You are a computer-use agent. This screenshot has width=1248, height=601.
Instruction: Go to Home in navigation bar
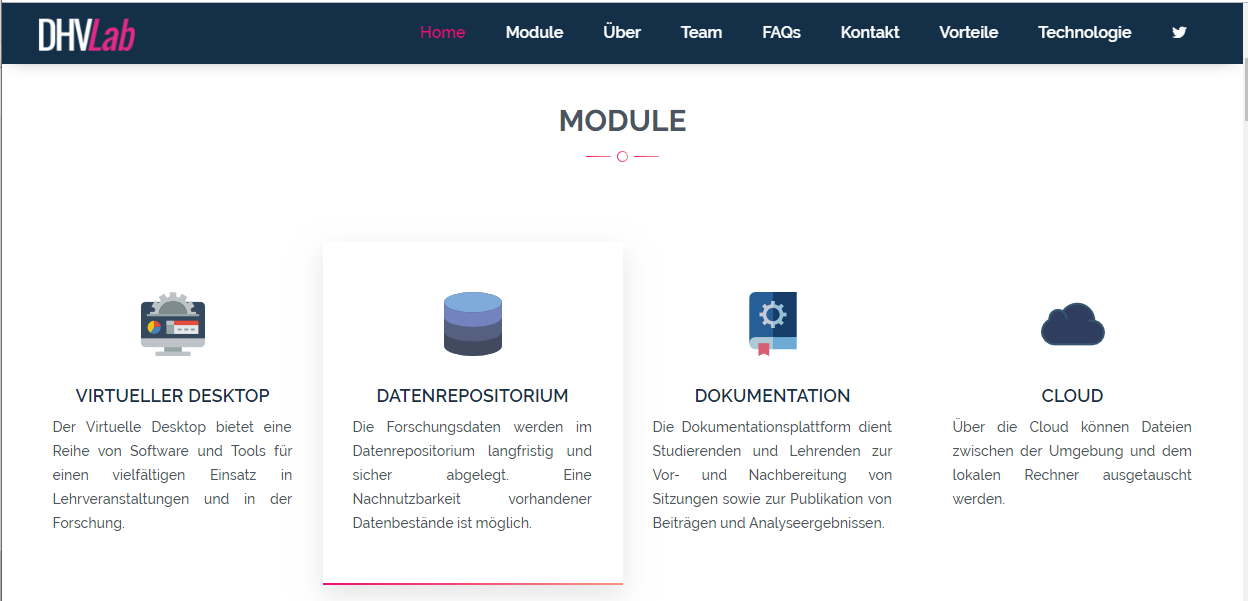442,32
